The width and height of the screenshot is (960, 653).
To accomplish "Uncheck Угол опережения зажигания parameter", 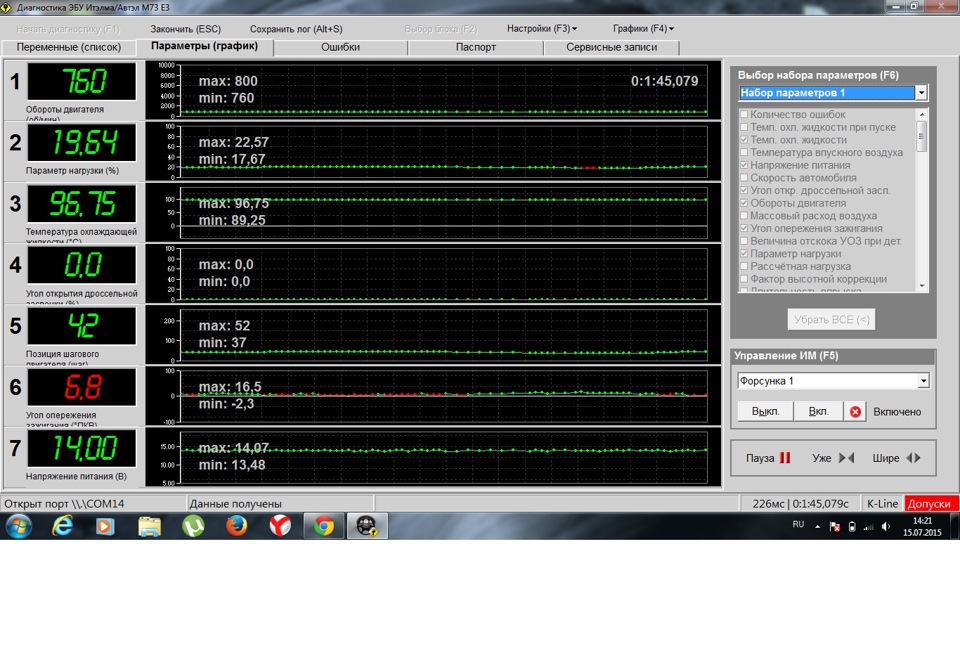I will (744, 228).
